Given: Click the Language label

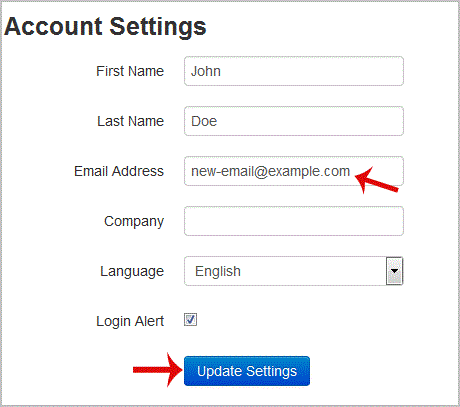Looking at the screenshot, I should click(x=132, y=272).
